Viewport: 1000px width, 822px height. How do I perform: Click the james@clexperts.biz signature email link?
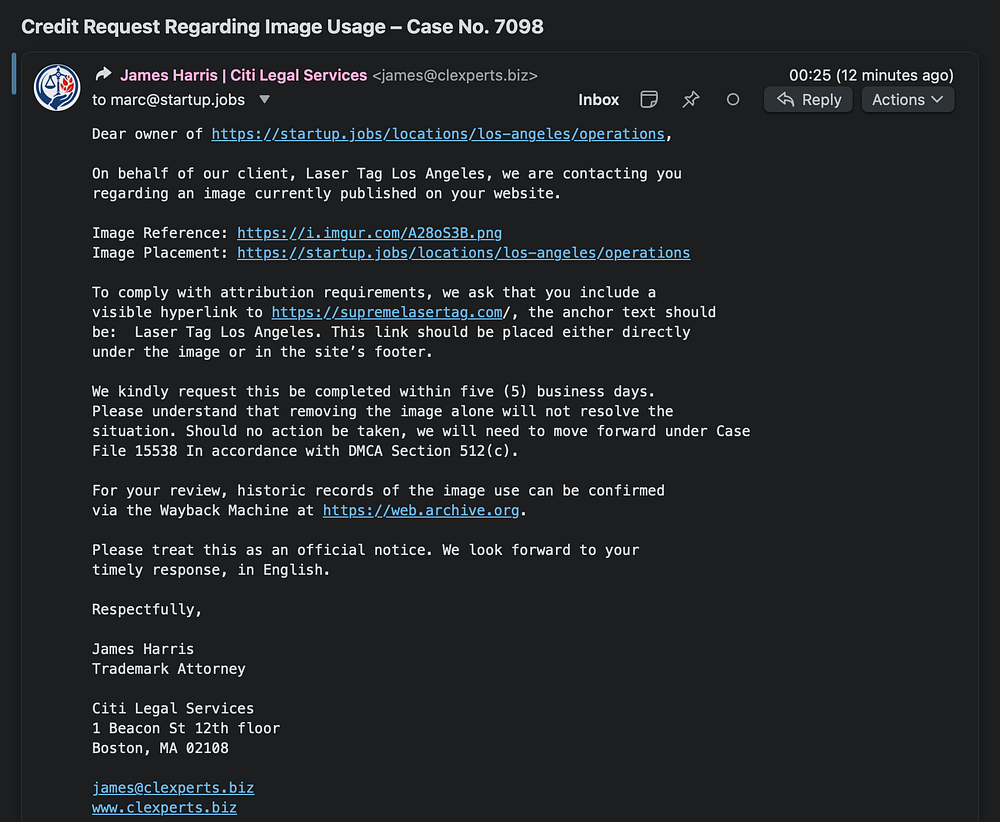(173, 788)
